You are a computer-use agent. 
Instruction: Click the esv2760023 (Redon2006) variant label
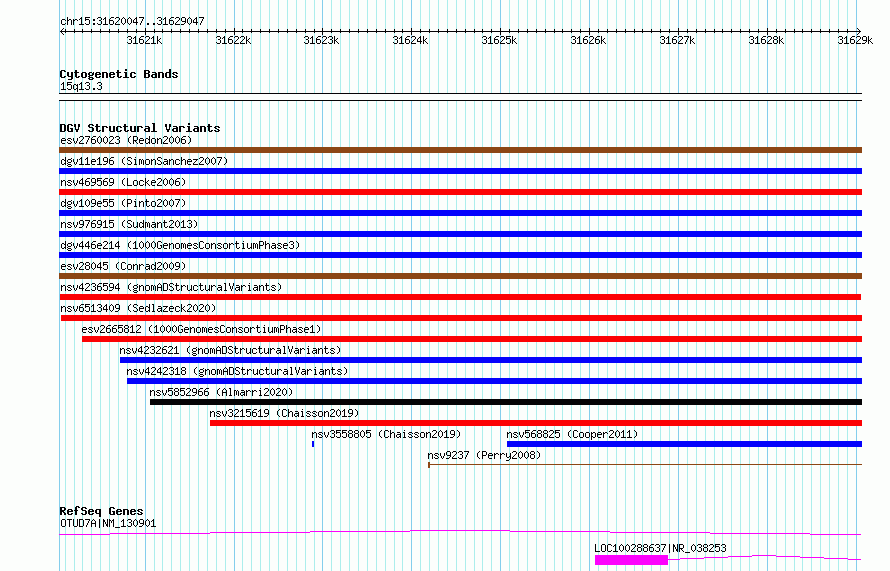126,140
